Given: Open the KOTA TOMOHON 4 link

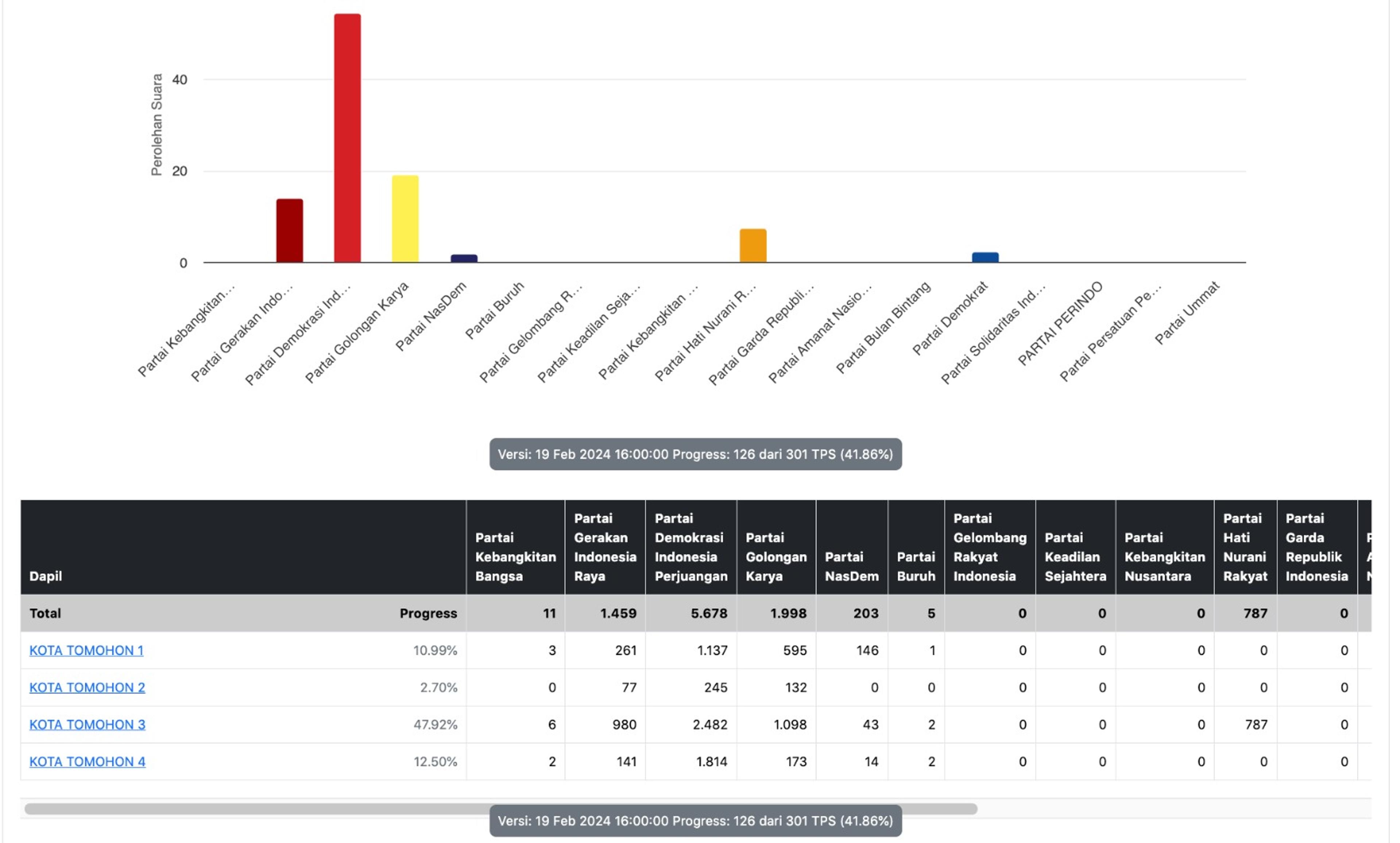Looking at the screenshot, I should coord(87,762).
